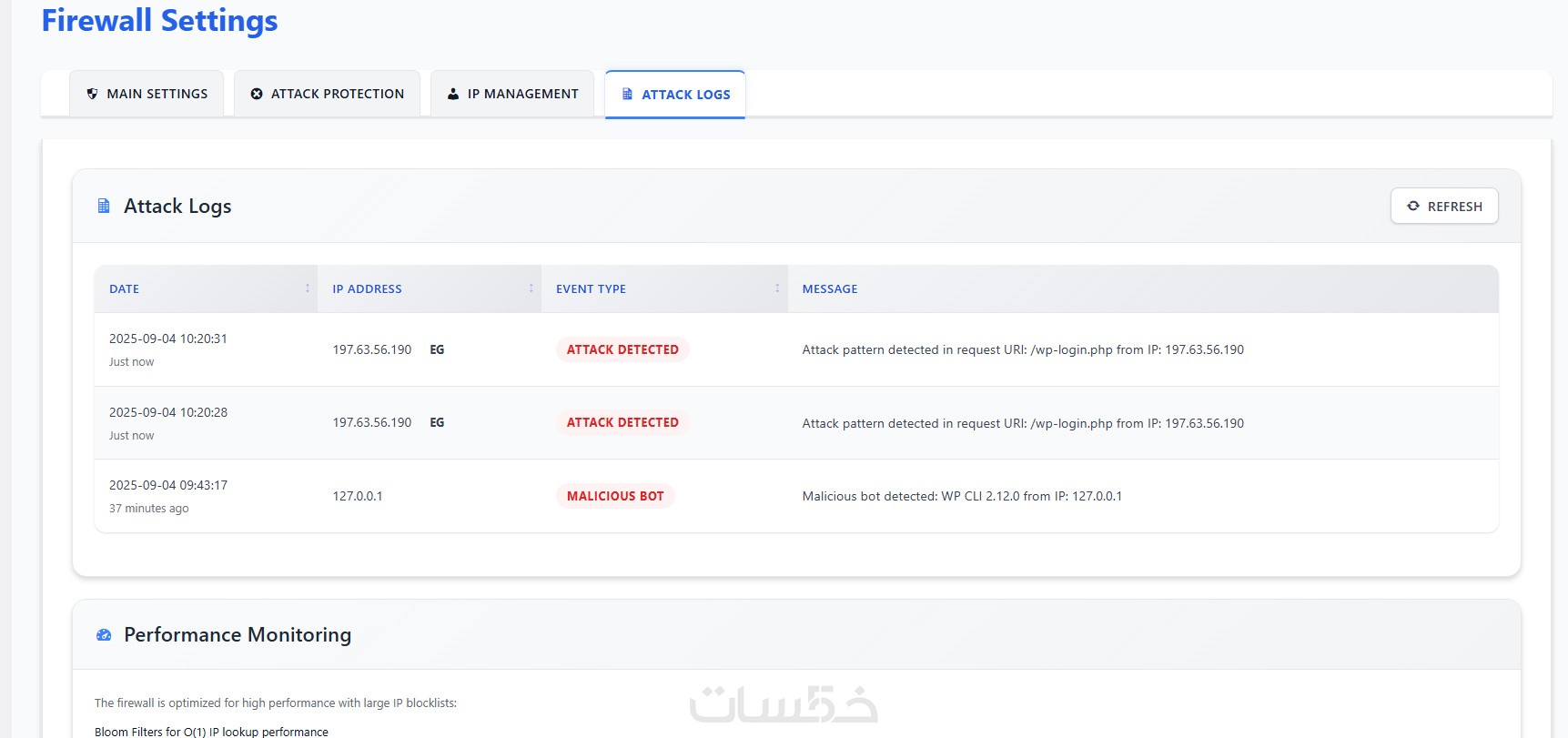Click the wp-login.php message in the 10:20:28 row
1568x738 pixels.
(x=1023, y=423)
